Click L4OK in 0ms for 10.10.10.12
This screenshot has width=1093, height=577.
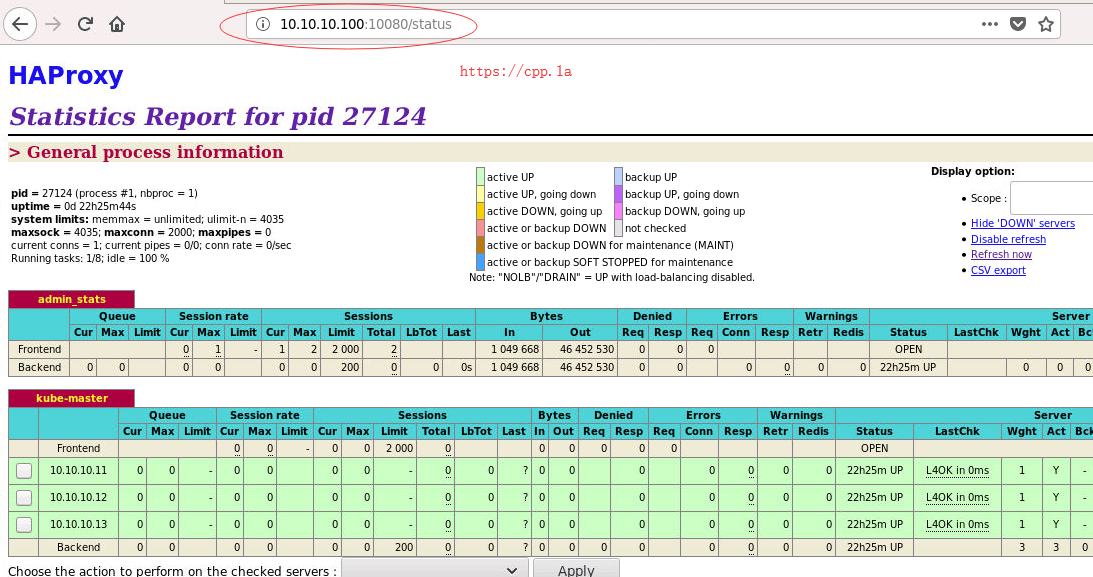pyautogui.click(x=957, y=498)
